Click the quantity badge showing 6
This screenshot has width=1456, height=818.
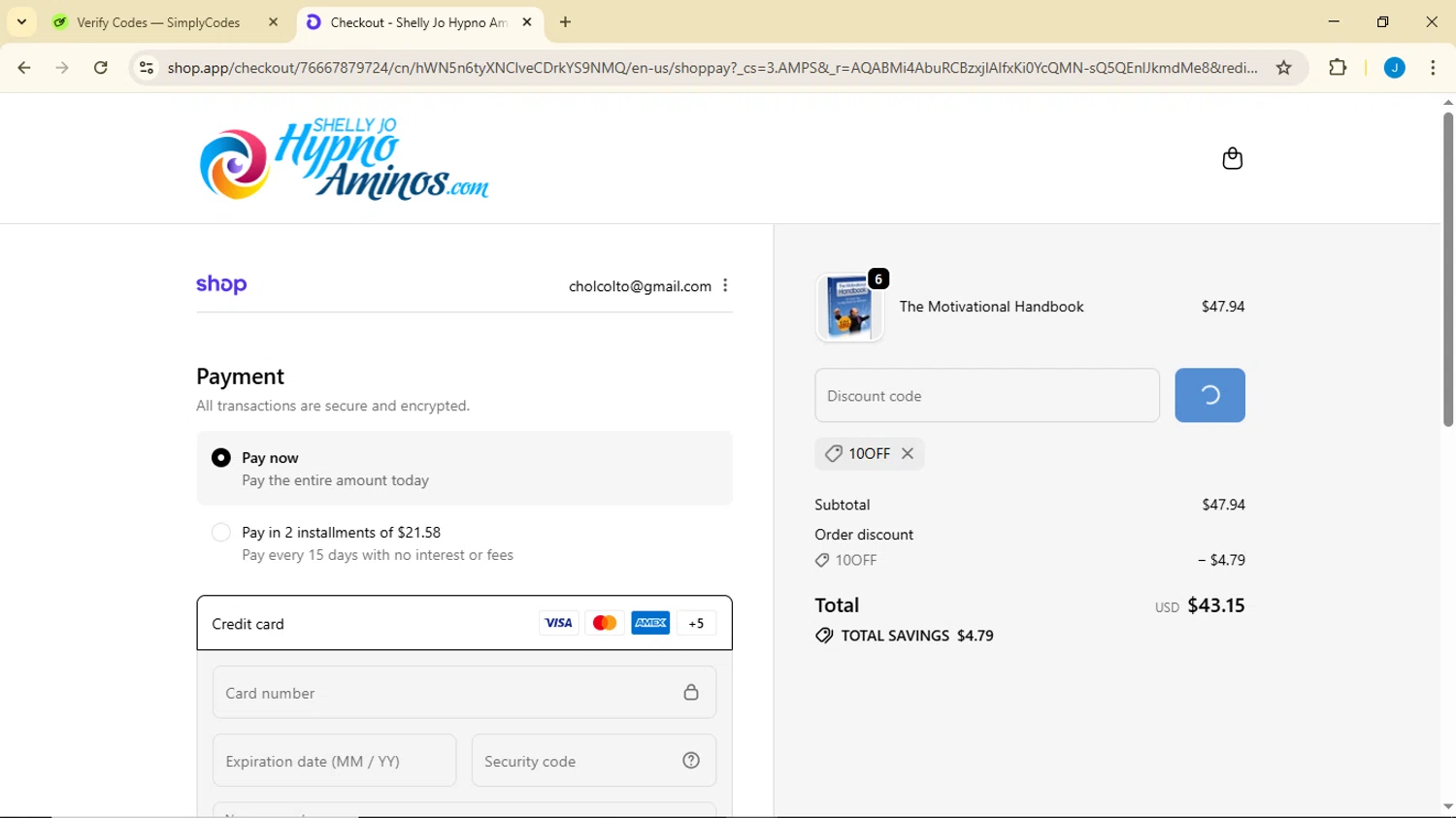click(878, 278)
